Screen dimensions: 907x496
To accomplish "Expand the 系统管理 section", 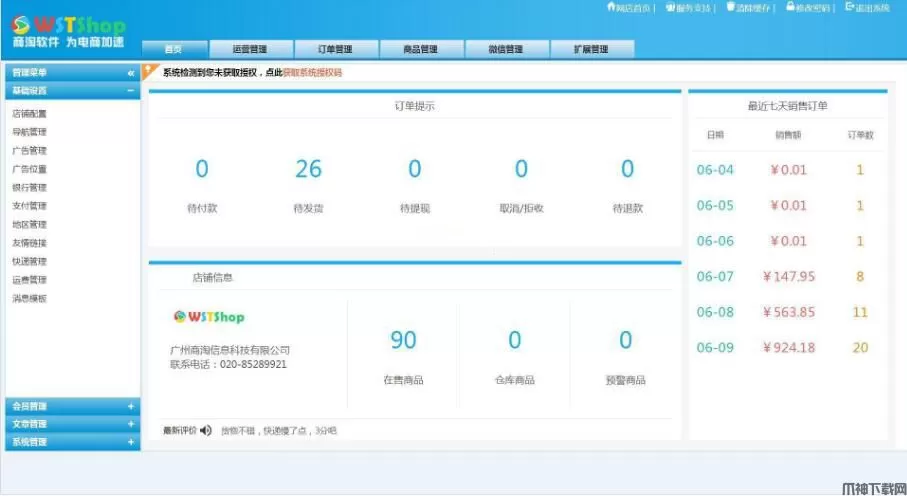I will point(130,442).
